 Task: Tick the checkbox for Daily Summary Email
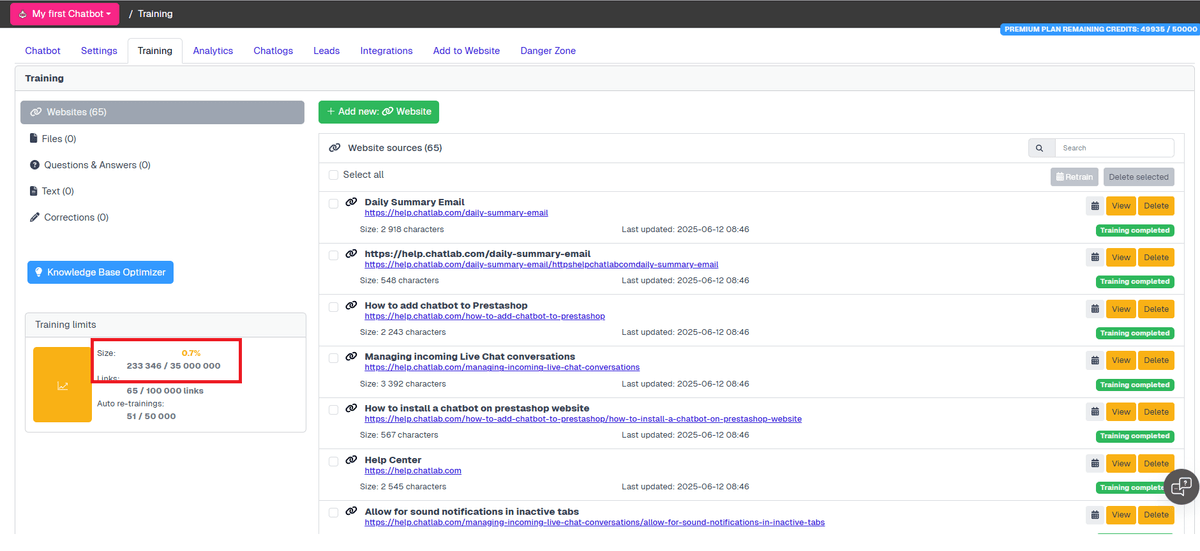(333, 204)
